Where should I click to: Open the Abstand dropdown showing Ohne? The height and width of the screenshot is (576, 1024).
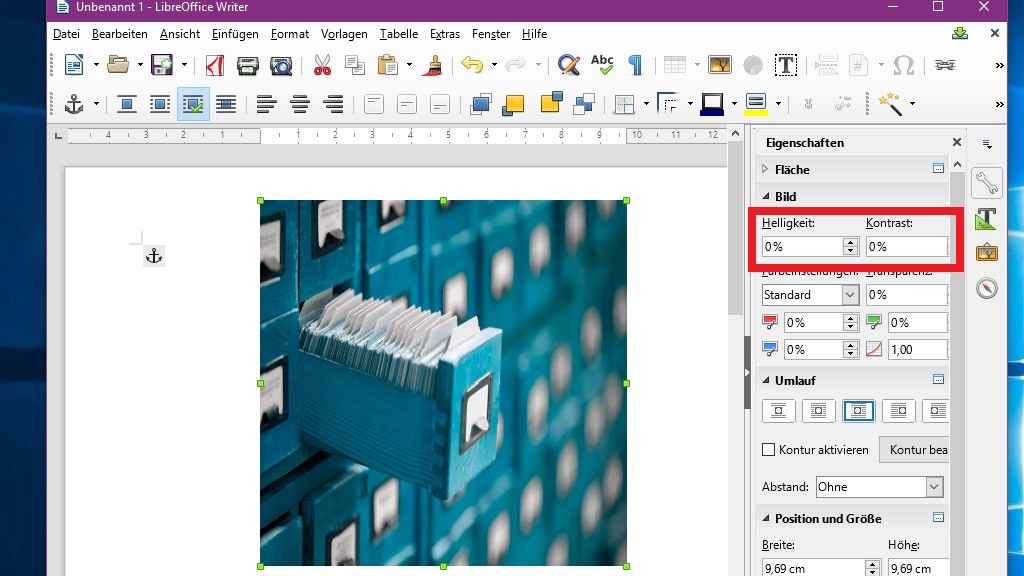pyautogui.click(x=932, y=486)
